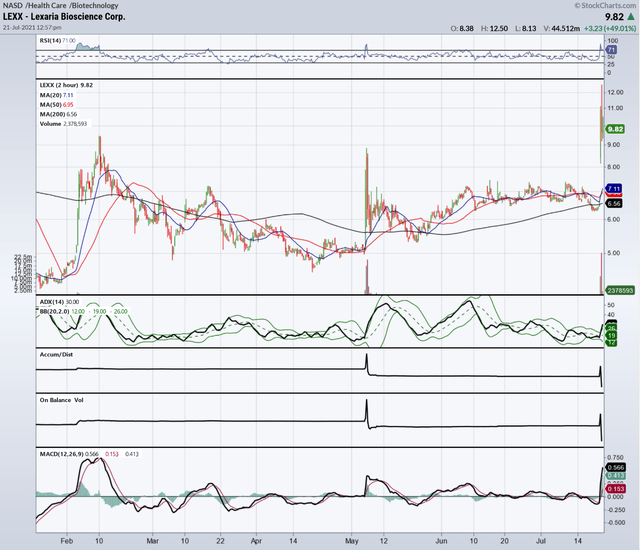The image size is (640, 550).
Task: Click the '12' date label after May
Action: coord(384,541)
